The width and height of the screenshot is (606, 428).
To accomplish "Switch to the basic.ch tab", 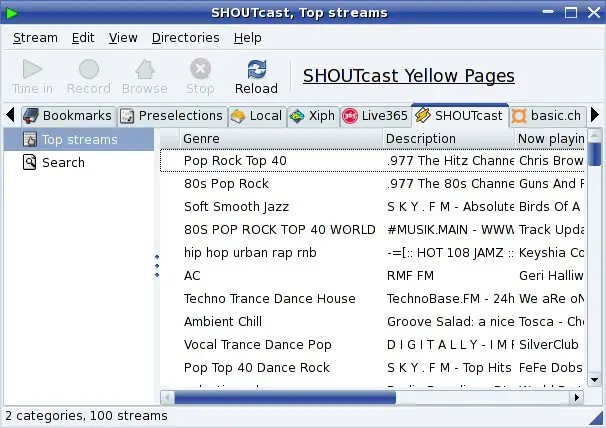I will (547, 116).
